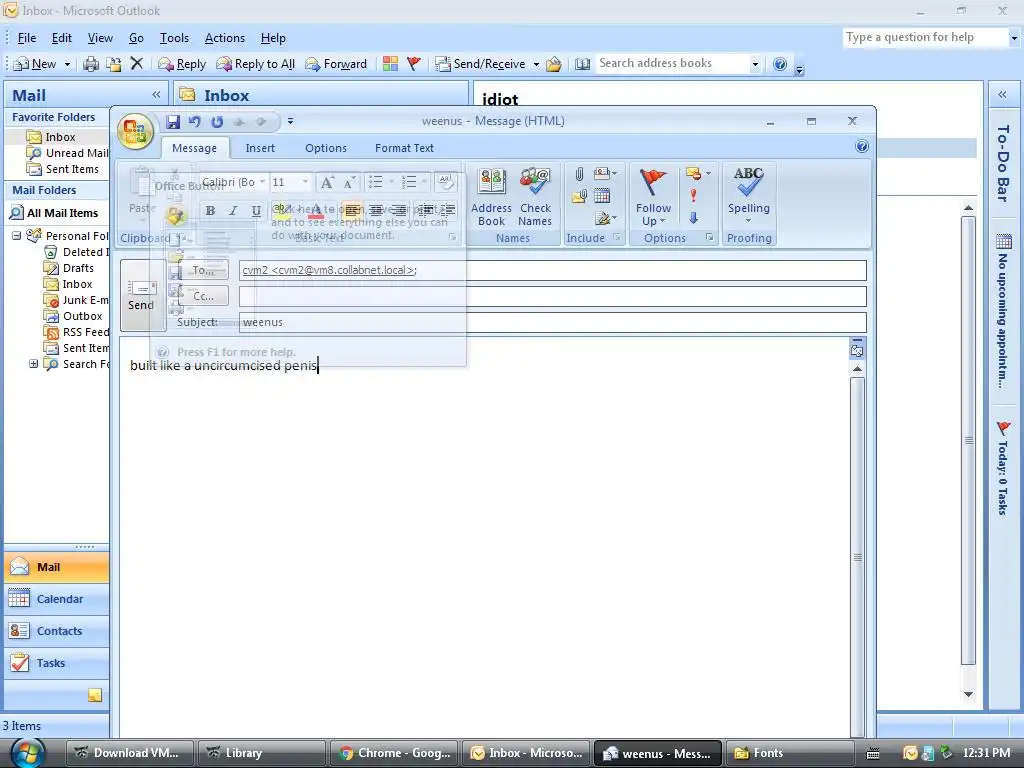Open the font size 11 dropdown

305,182
